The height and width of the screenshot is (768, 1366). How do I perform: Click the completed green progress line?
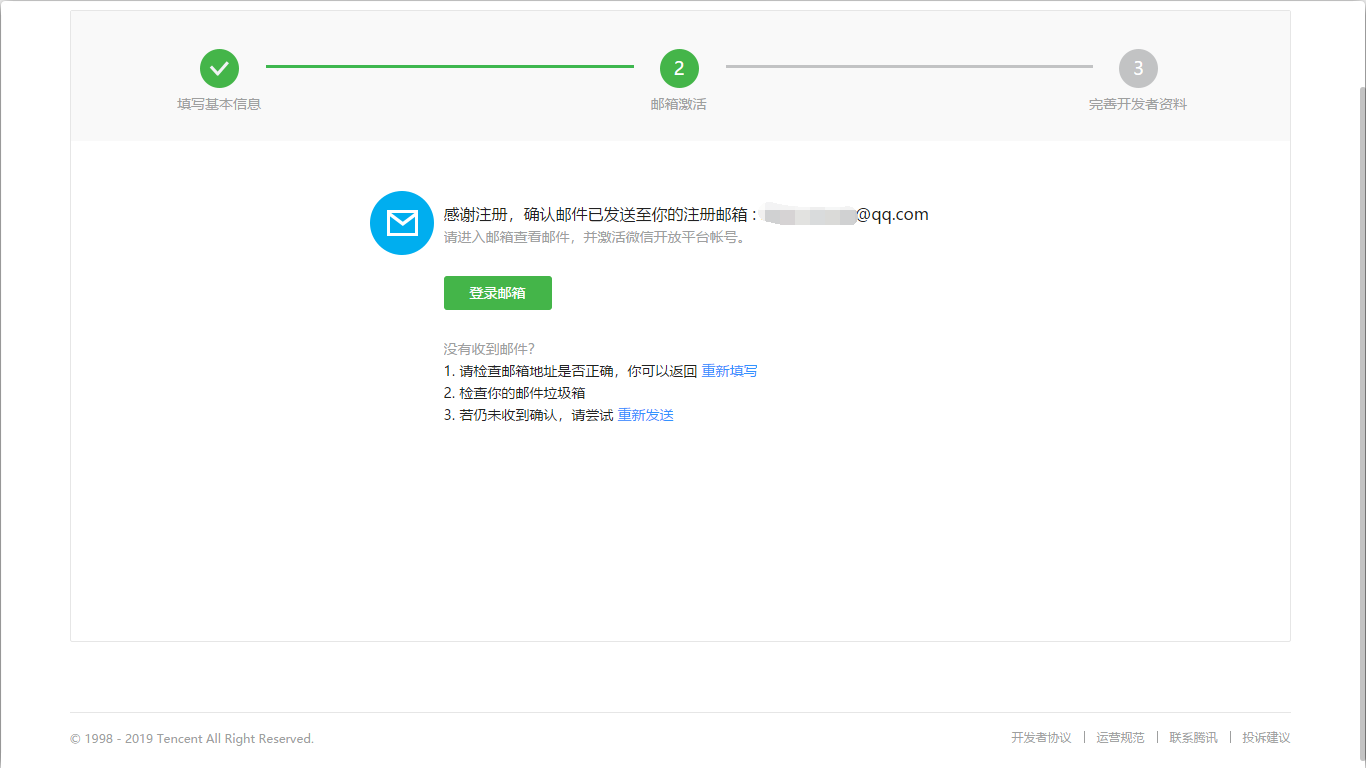coord(450,69)
